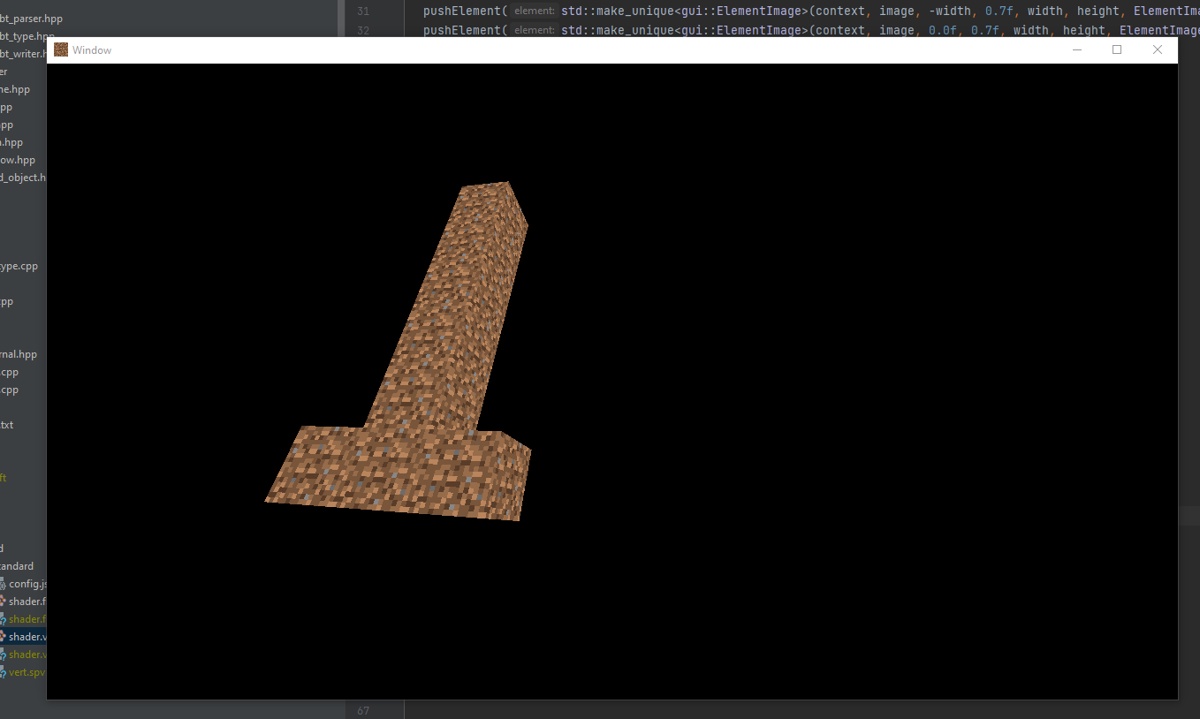Click line number 67 in the editor gutter
Viewport: 1200px width, 719px height.
362,711
